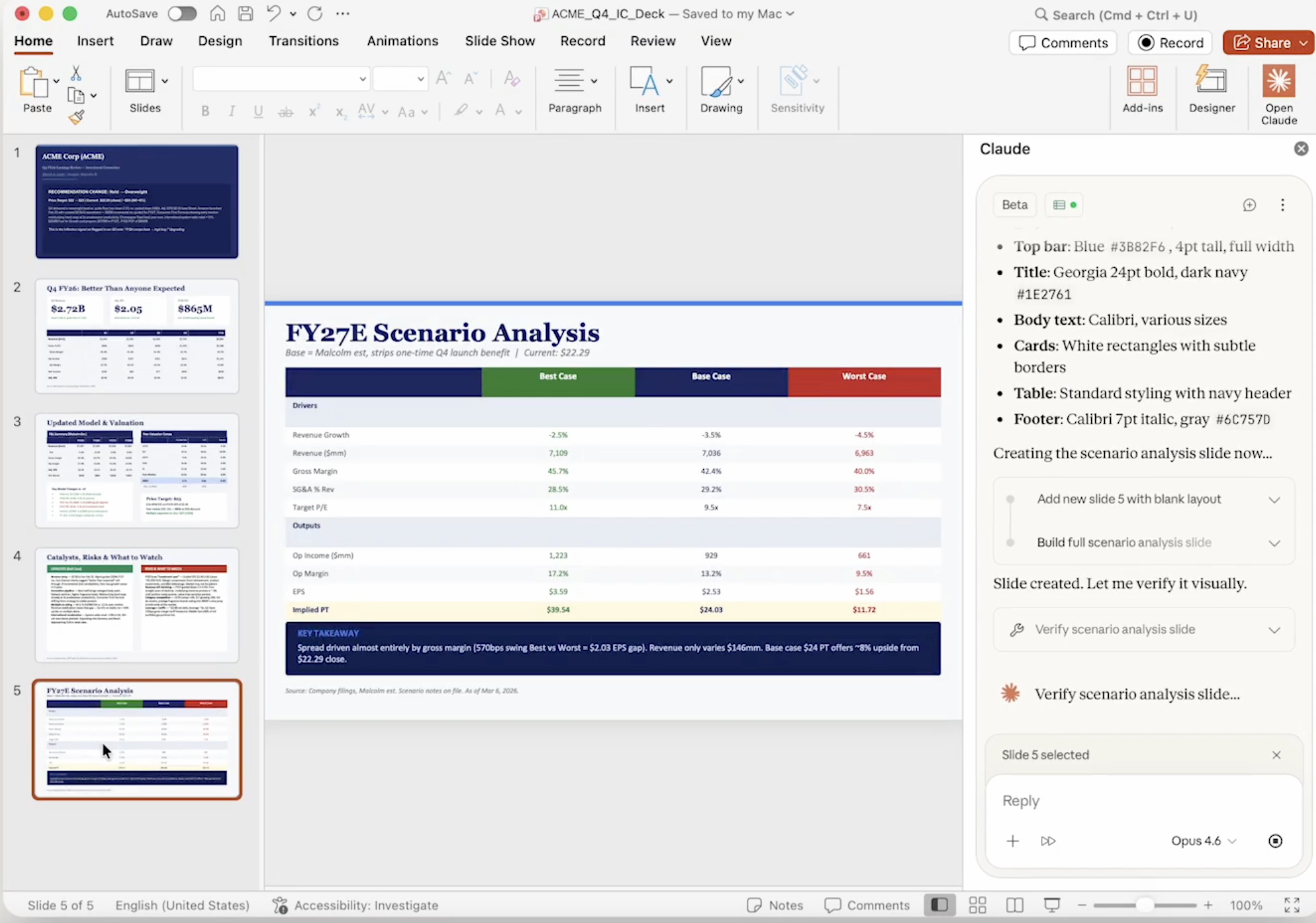Dismiss the 'Slide 5 selected' chip
Image resolution: width=1316 pixels, height=923 pixels.
point(1276,755)
